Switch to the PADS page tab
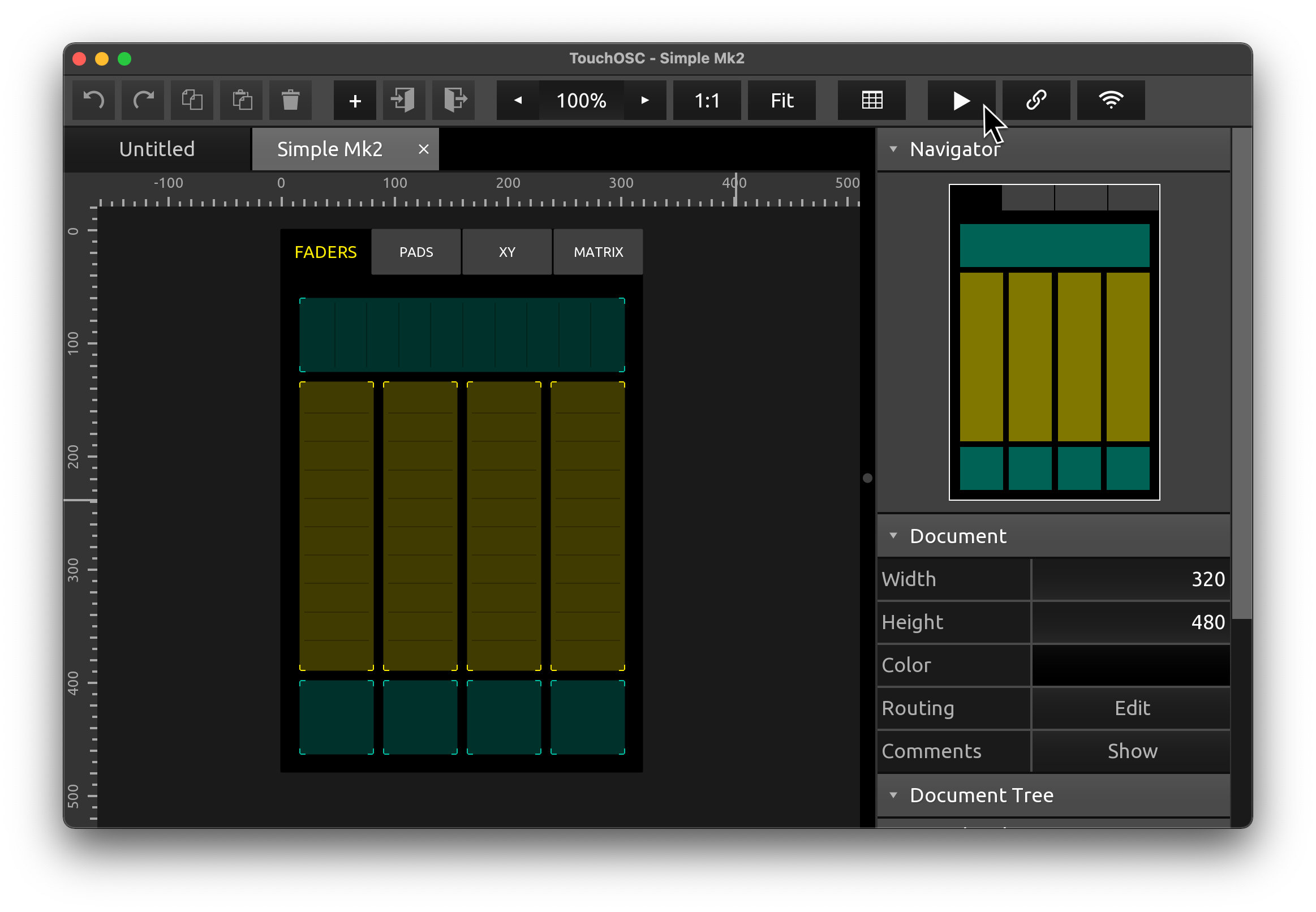This screenshot has height=912, width=1316. 416,252
